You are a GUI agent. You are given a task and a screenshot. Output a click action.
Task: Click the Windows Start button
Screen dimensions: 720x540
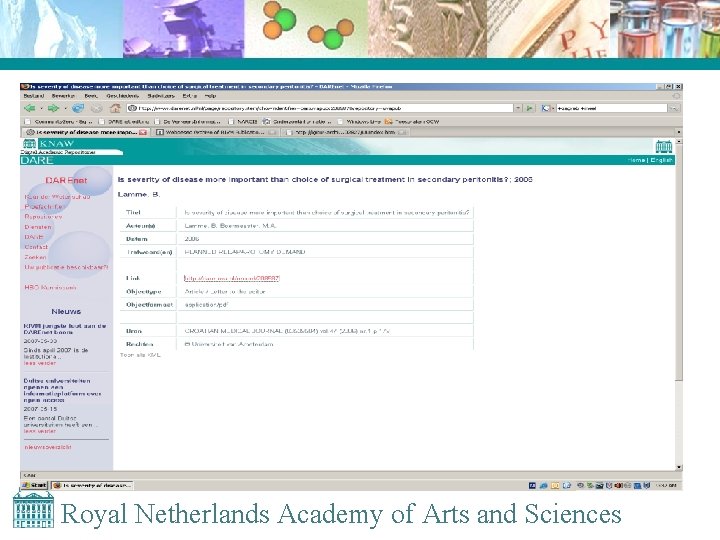tap(35, 485)
